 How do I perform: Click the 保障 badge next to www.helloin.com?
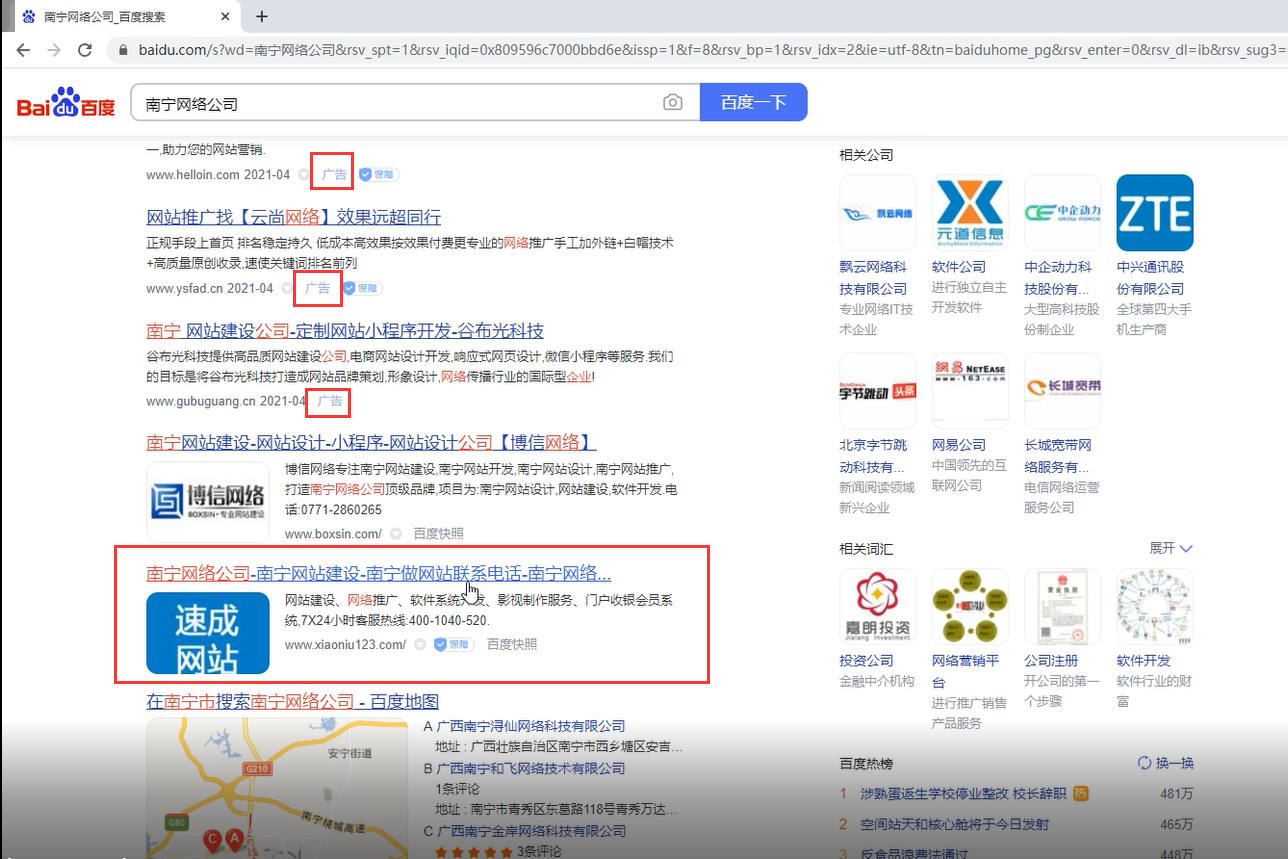point(379,175)
